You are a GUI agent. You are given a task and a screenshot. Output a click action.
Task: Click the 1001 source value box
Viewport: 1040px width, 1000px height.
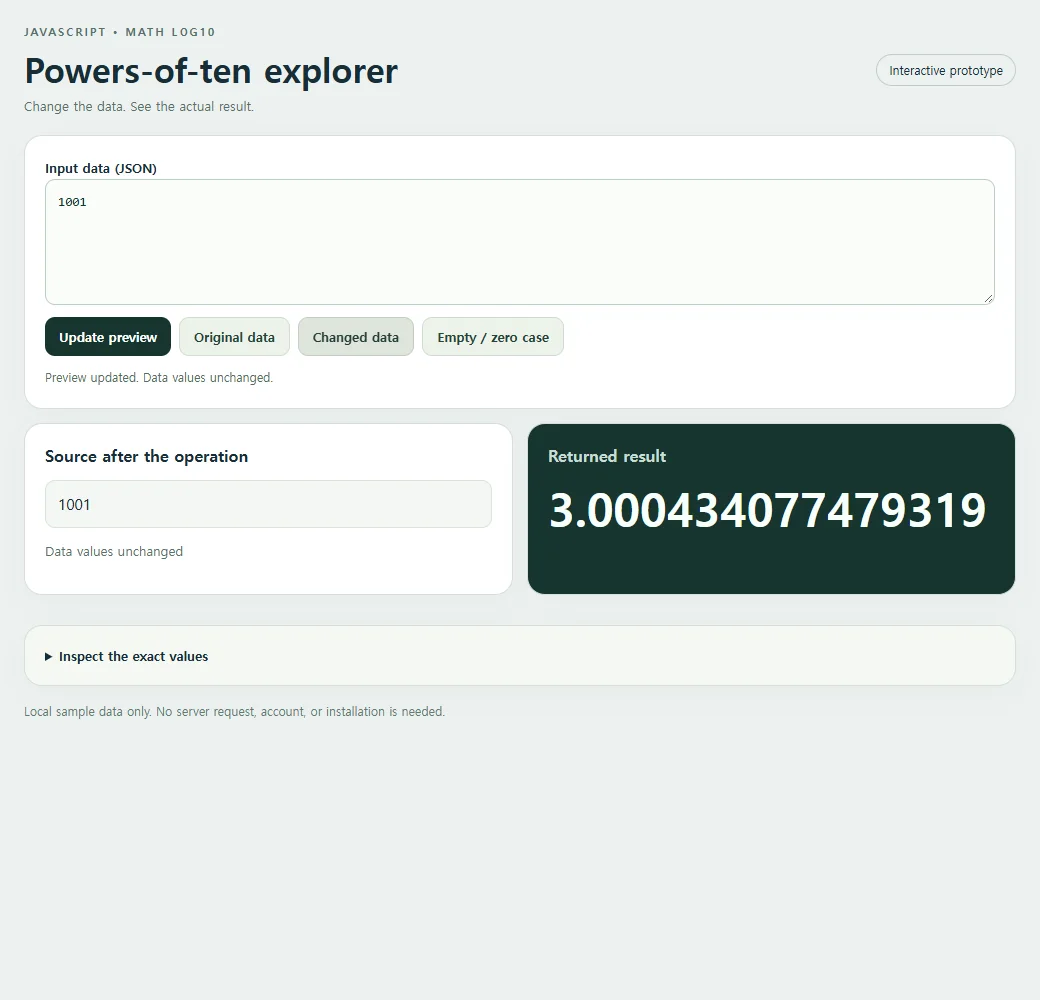(268, 504)
